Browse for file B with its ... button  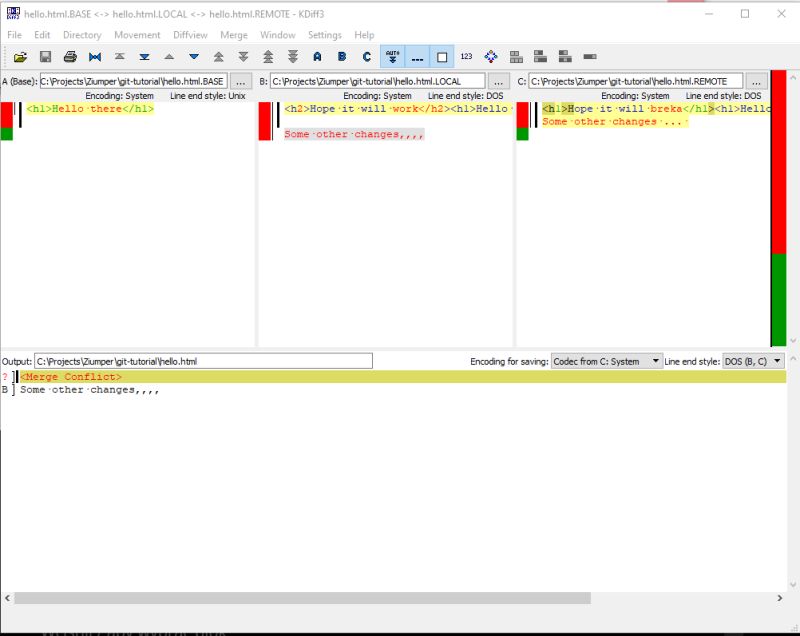coord(497,79)
